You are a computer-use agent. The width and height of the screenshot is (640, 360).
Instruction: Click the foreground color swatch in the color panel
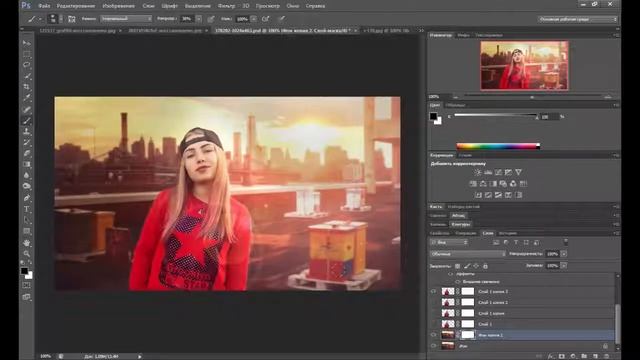433,116
